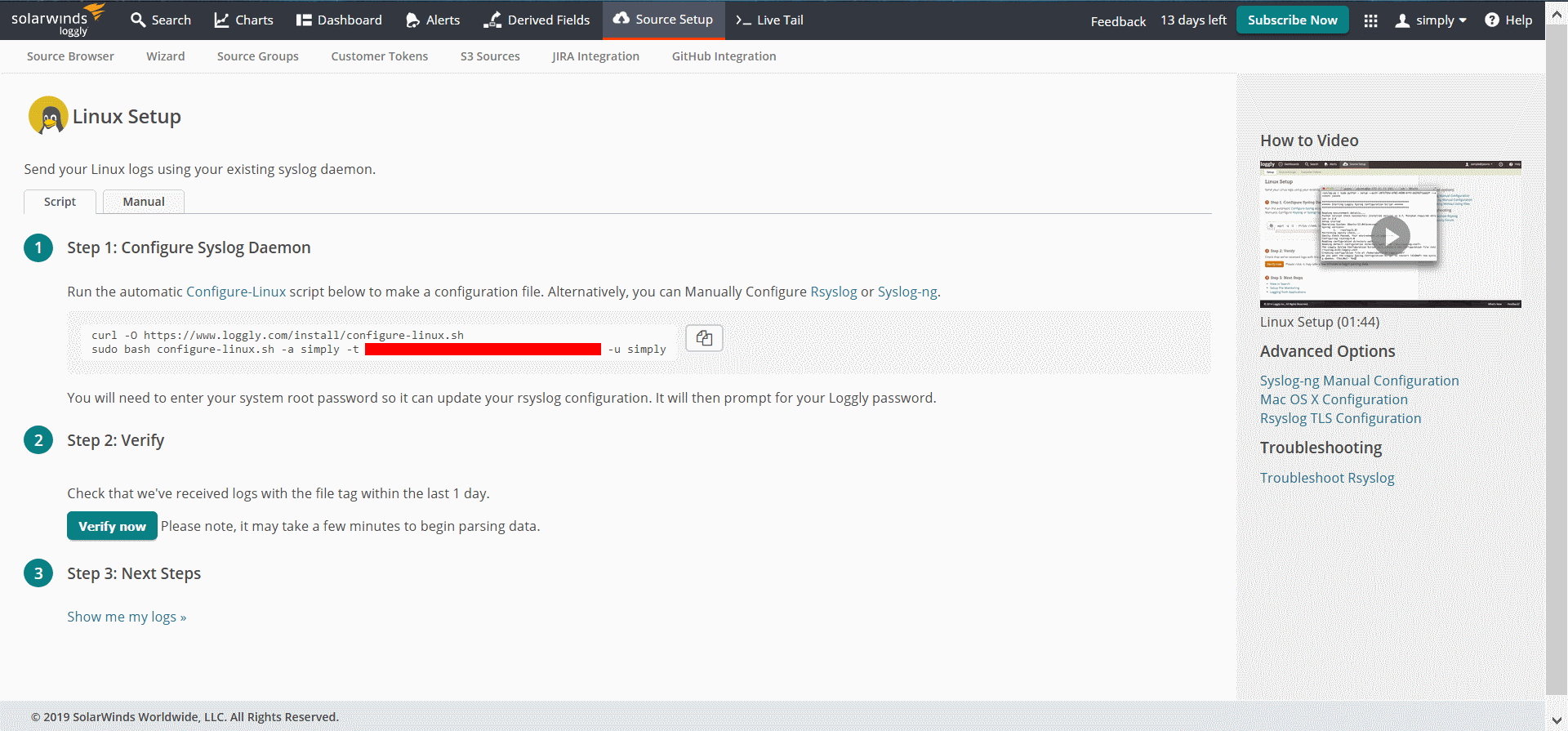Screen dimensions: 1568x731
Task: Click the Help question mark icon
Action: pos(1492,20)
